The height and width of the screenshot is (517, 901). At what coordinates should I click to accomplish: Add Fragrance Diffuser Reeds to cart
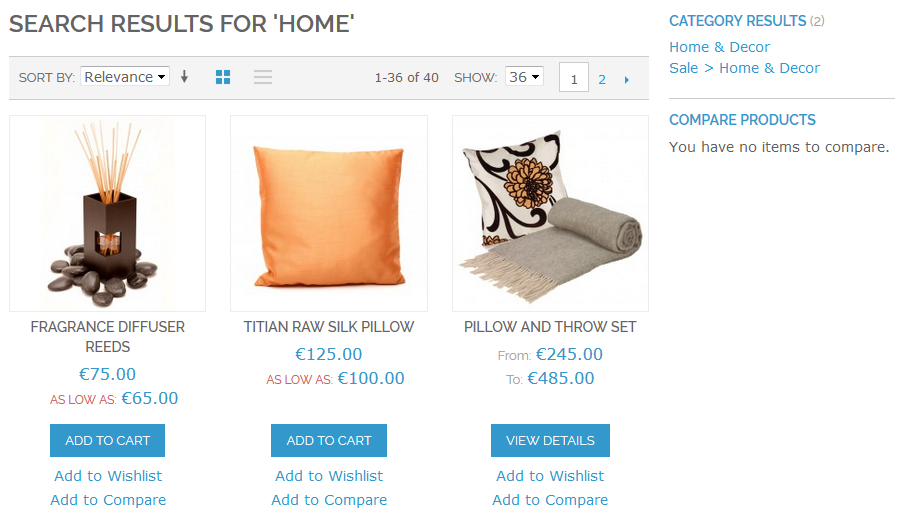click(x=107, y=440)
